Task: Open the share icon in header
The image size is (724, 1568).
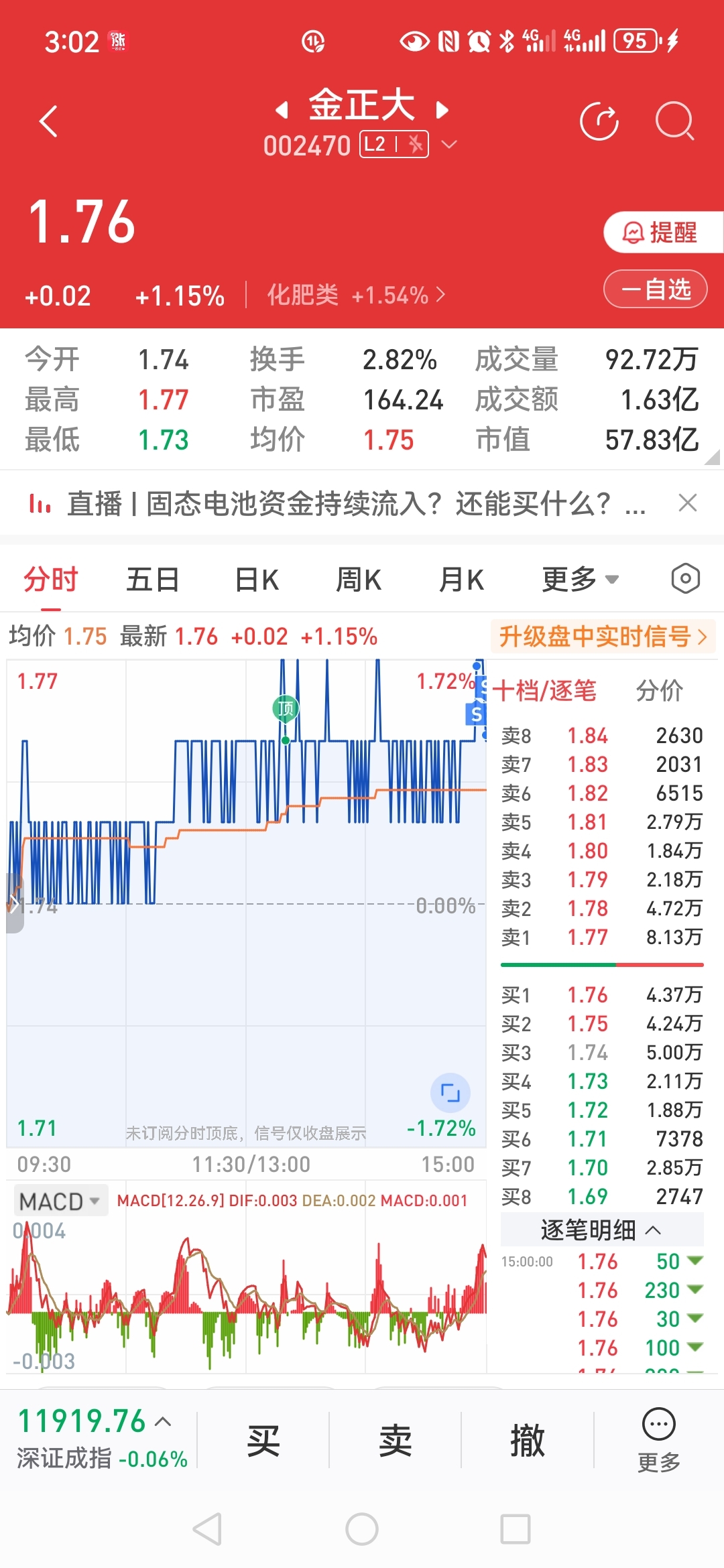Action: [599, 121]
